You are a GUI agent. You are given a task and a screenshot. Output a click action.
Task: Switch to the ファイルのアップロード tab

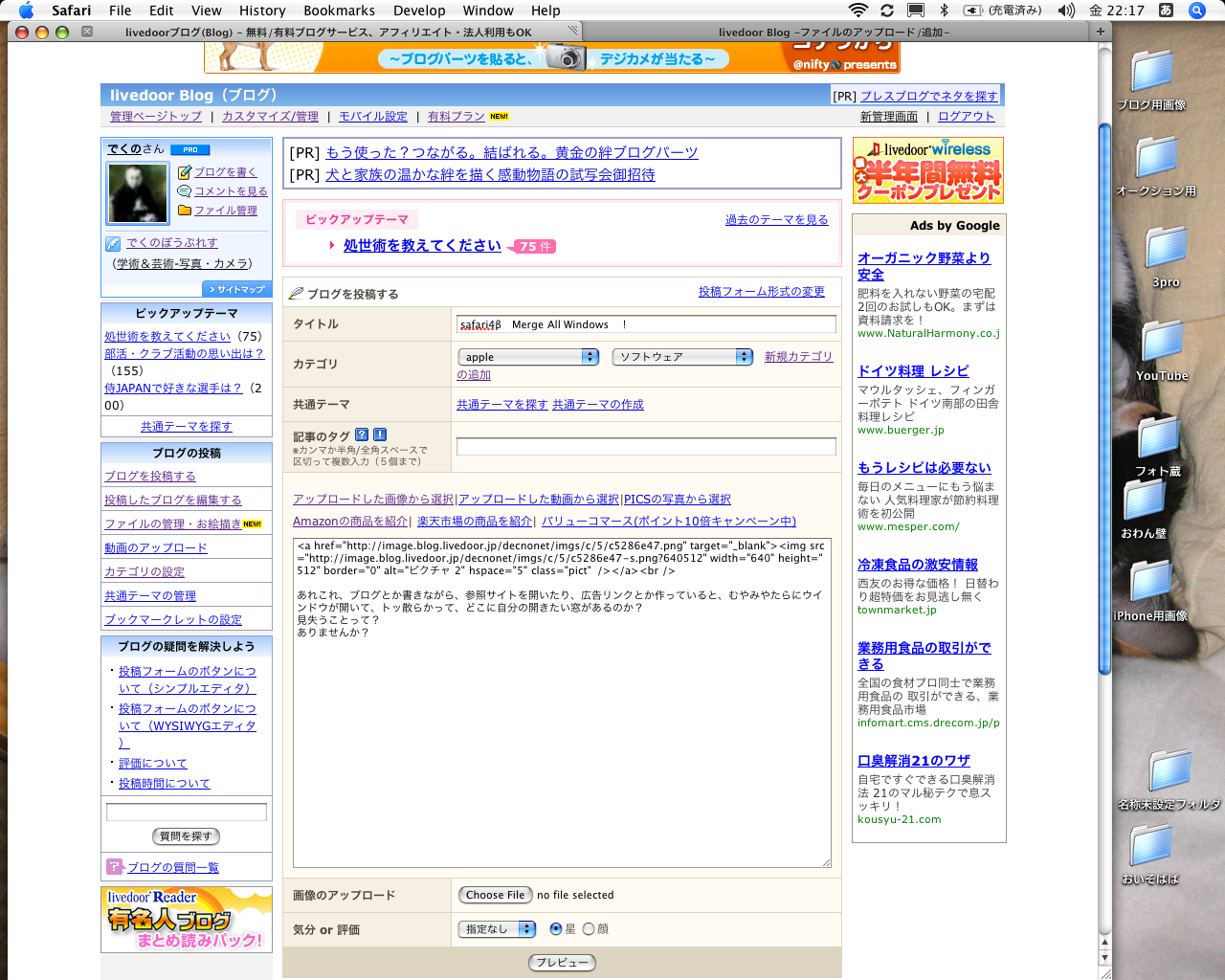[835, 32]
